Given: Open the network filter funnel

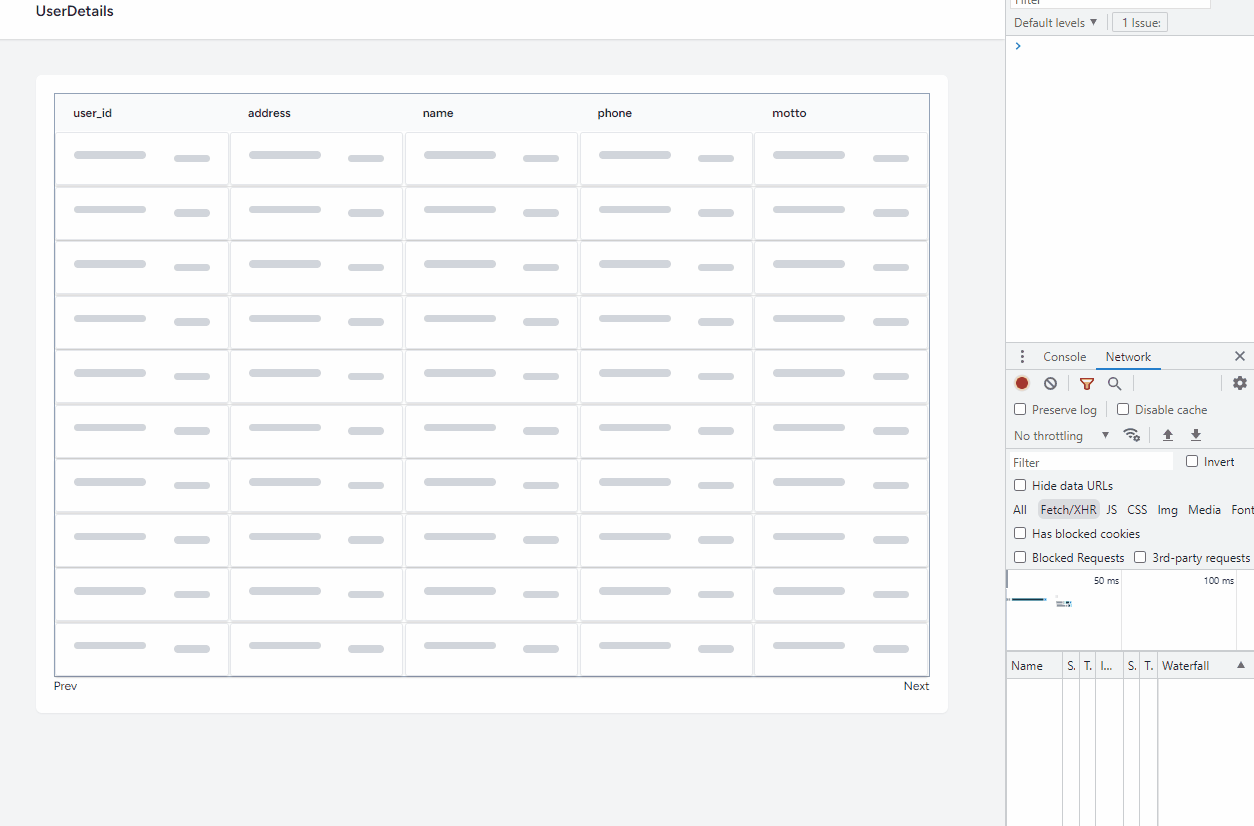Looking at the screenshot, I should [1086, 383].
